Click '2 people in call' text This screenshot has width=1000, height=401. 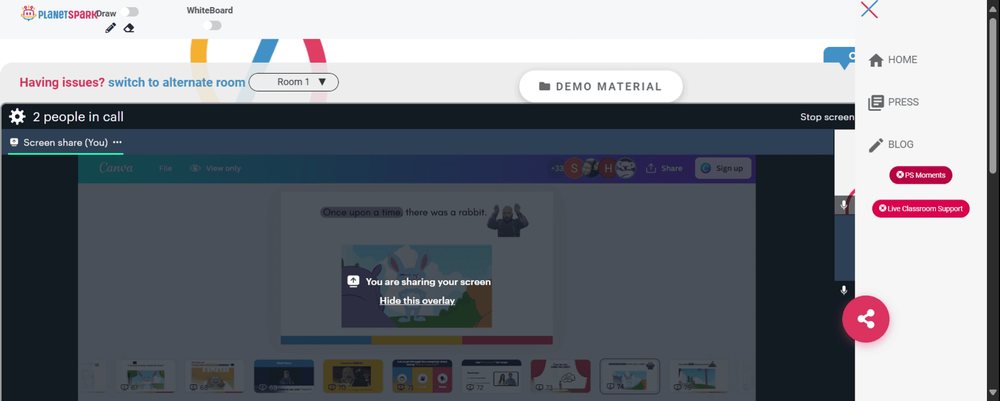pyautogui.click(x=78, y=117)
